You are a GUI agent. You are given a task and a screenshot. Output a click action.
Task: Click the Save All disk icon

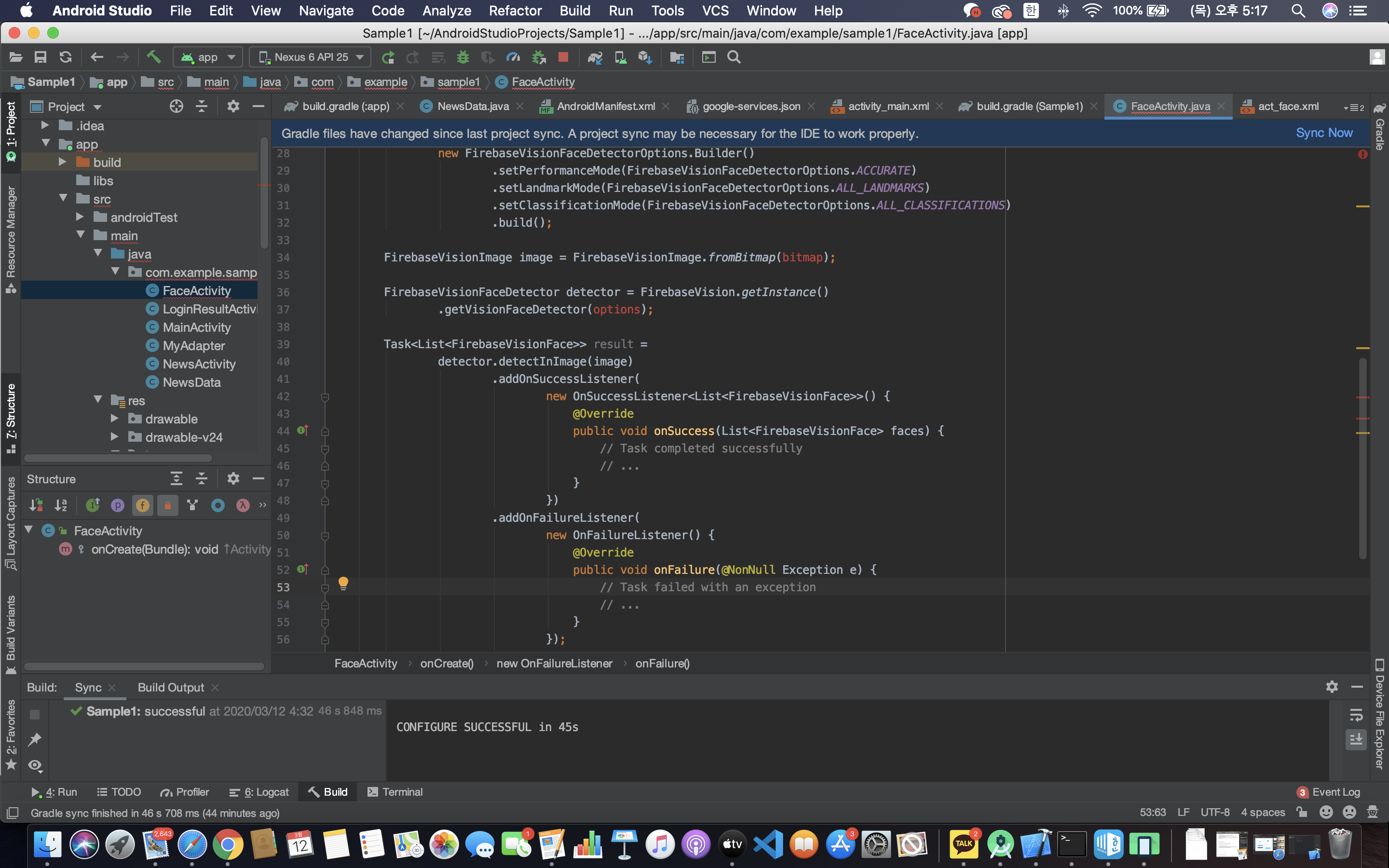click(40, 57)
